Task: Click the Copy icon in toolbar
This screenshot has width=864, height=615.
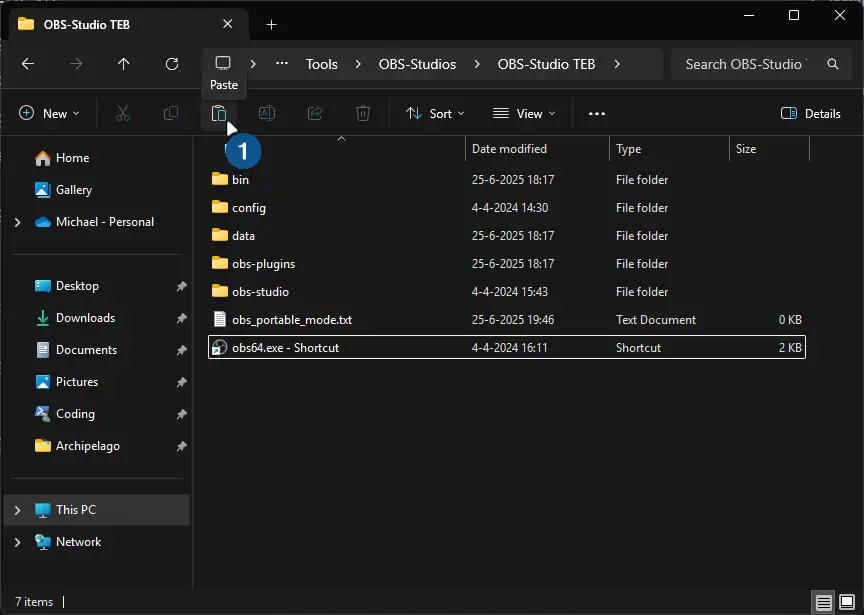Action: click(x=171, y=114)
